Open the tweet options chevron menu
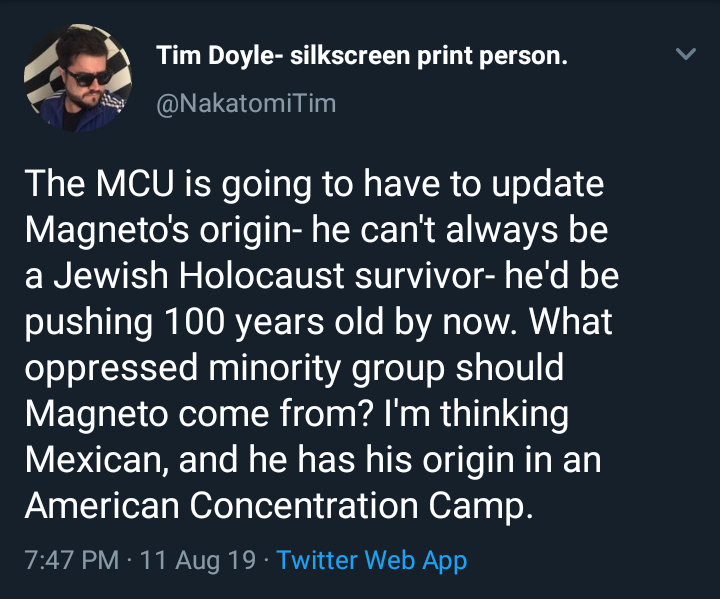 686,56
